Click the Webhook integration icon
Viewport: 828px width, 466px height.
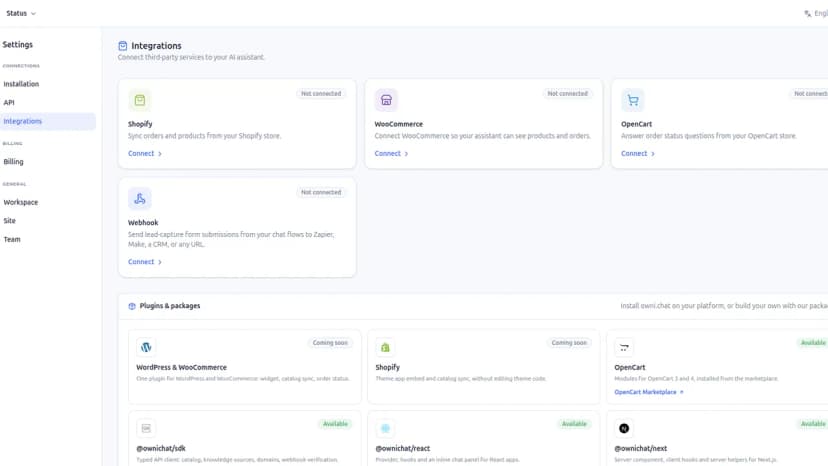(x=139, y=199)
